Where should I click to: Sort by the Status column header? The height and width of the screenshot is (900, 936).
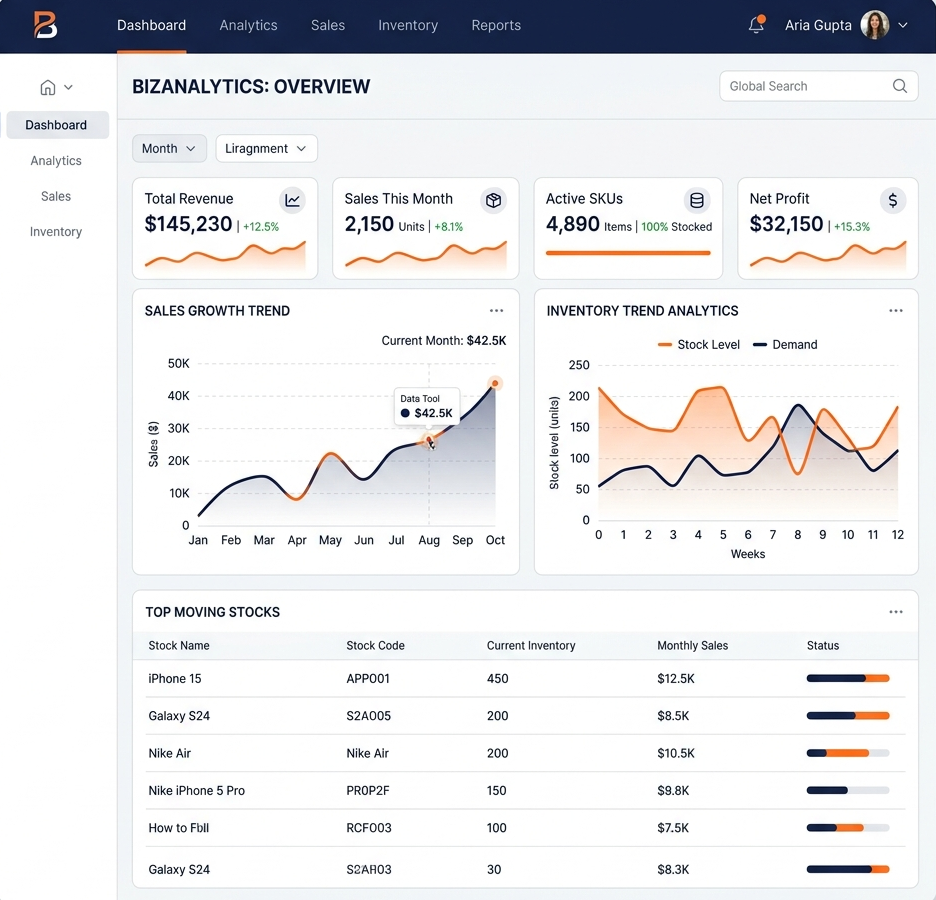[x=823, y=645]
